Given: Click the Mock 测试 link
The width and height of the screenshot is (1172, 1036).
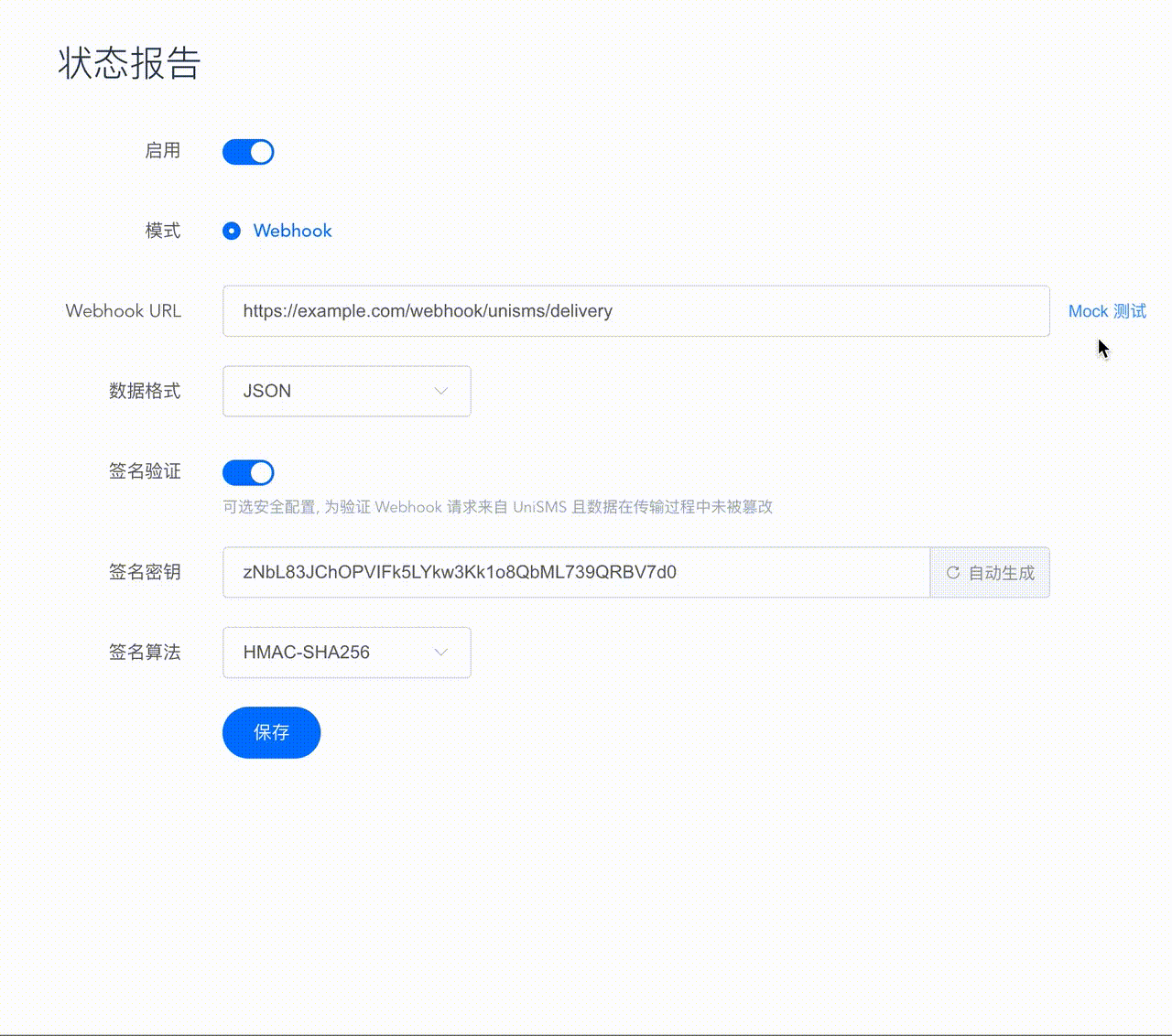Looking at the screenshot, I should click(1106, 311).
